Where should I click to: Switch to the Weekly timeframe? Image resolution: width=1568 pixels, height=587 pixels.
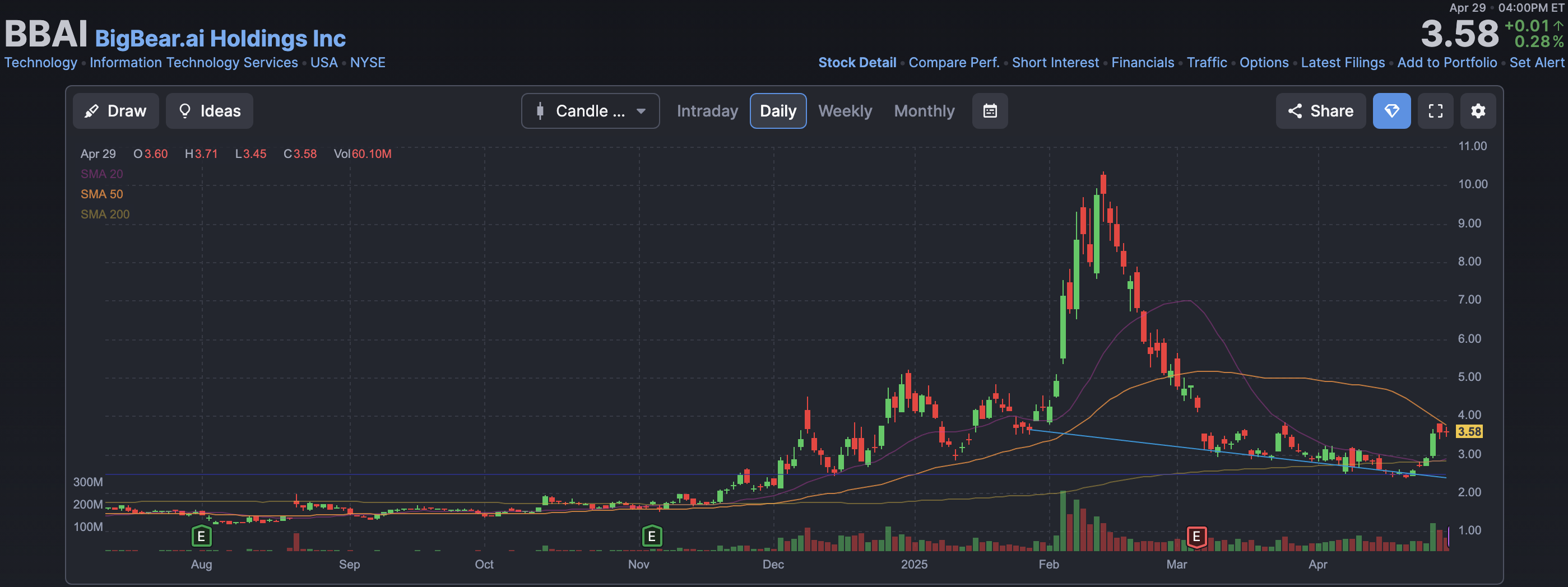pyautogui.click(x=845, y=111)
